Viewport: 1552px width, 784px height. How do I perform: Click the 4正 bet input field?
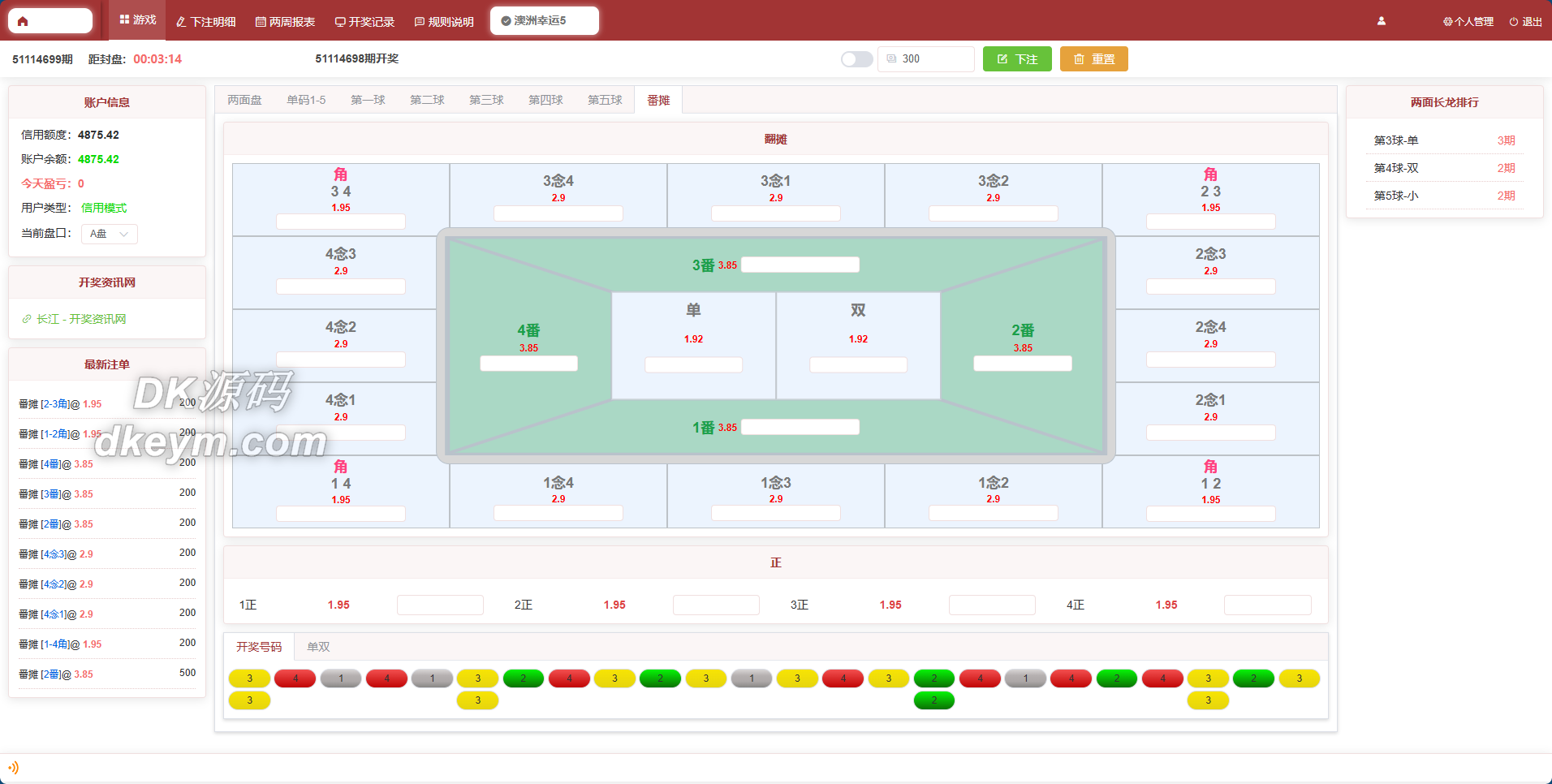click(x=1268, y=605)
